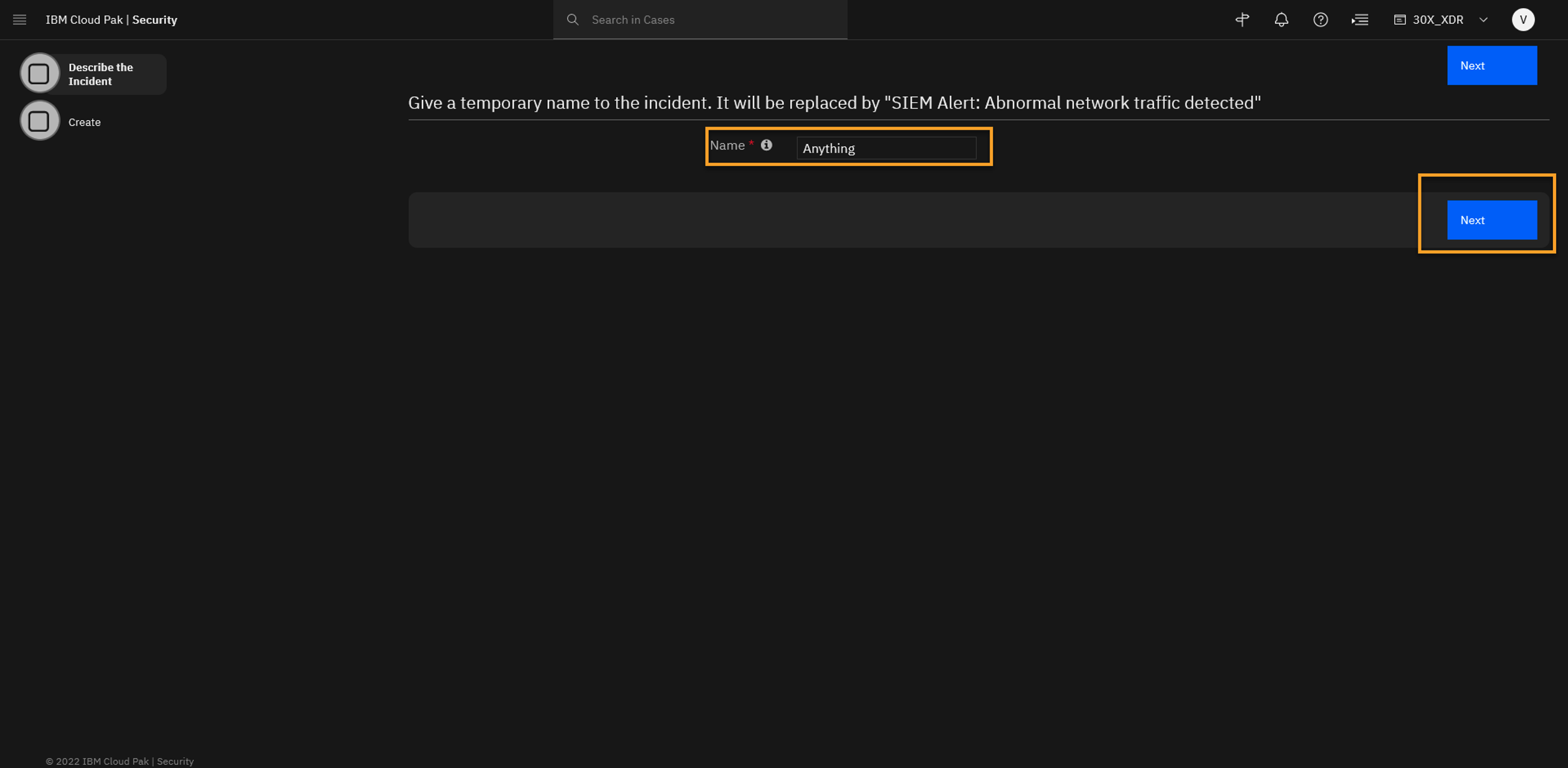Open the 30X_XDR account selector
Image resolution: width=1568 pixels, height=768 pixels.
(x=1437, y=19)
